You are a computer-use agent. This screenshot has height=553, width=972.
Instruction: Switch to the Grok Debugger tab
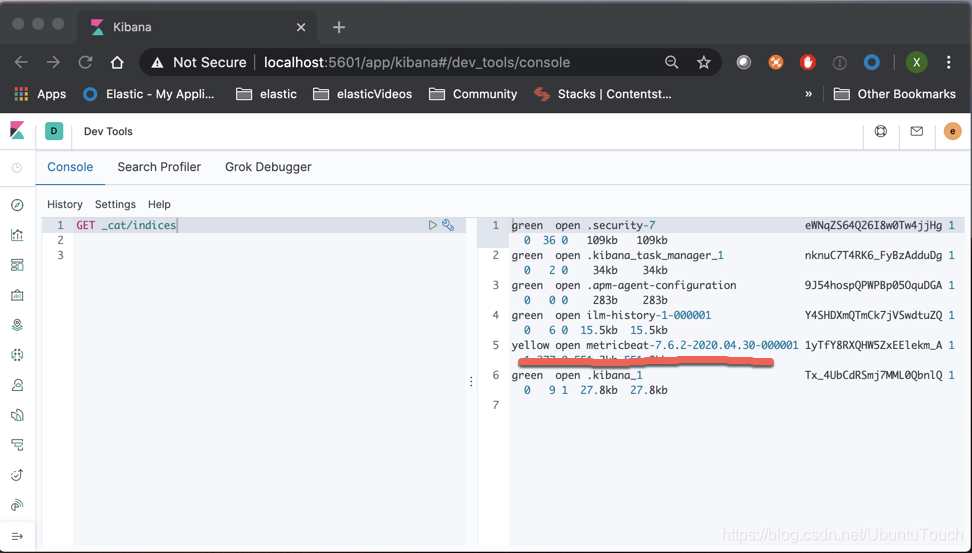coord(268,167)
